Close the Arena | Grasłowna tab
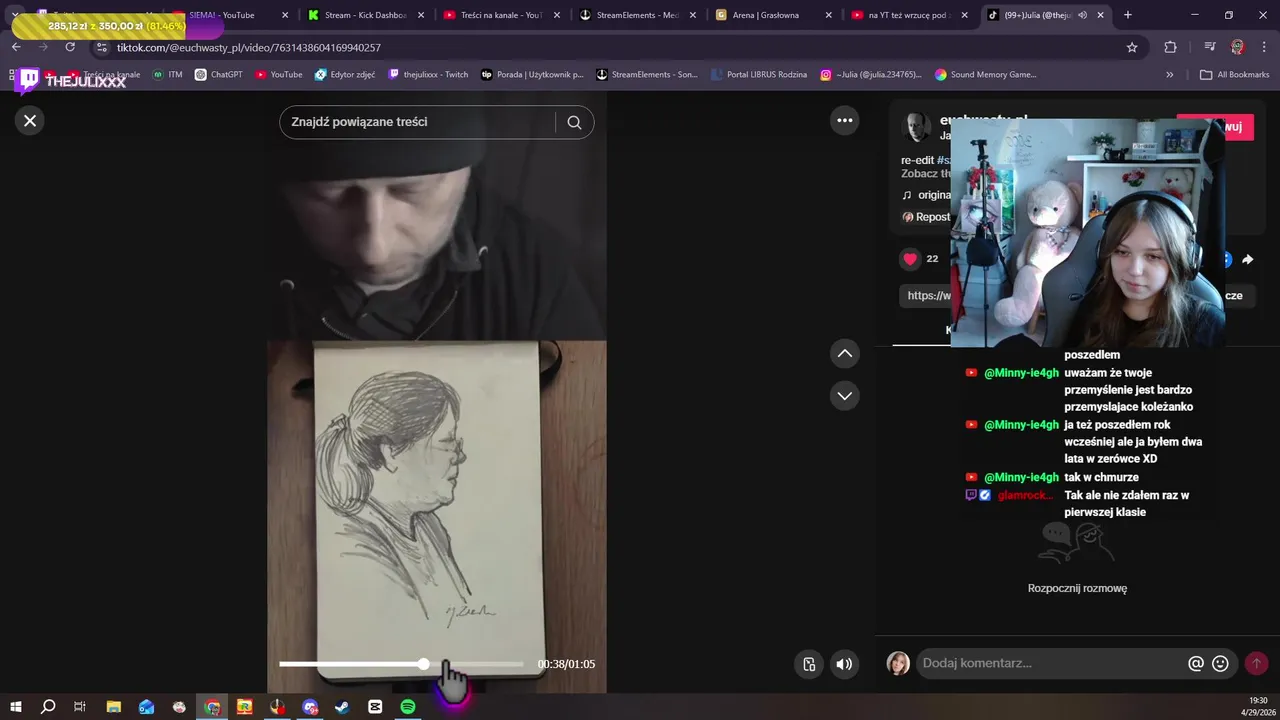 point(828,15)
